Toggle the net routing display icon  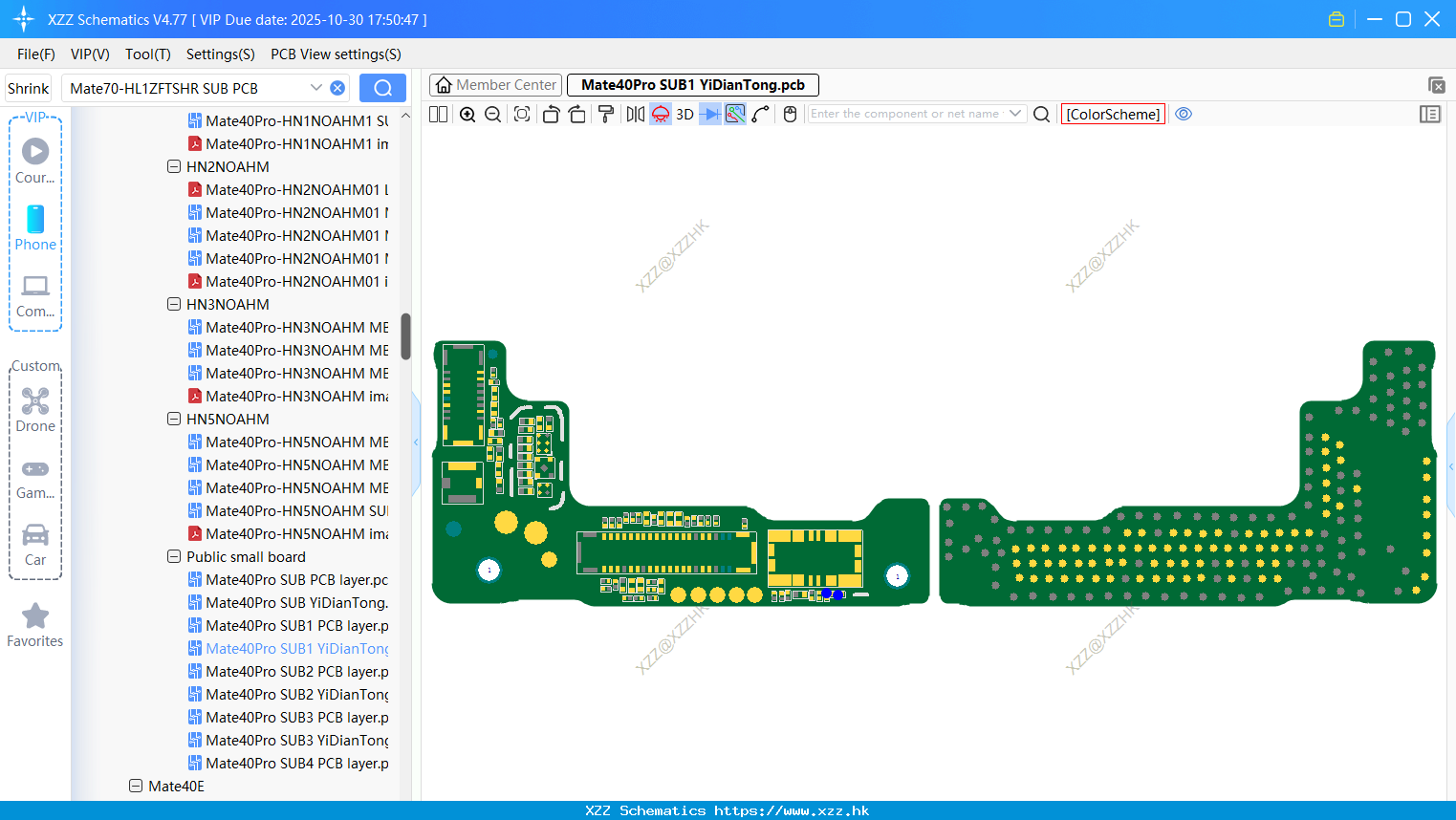click(x=735, y=114)
